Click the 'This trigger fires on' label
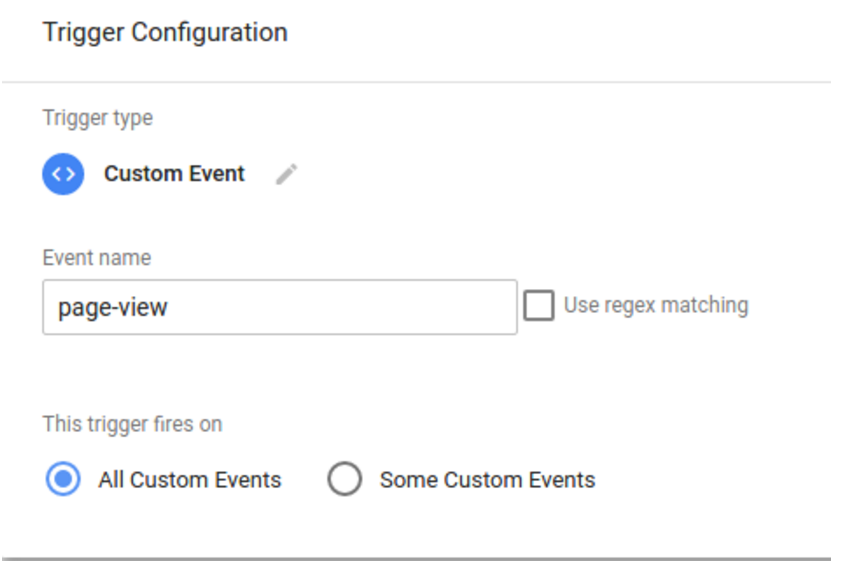The height and width of the screenshot is (580, 859). 132,424
